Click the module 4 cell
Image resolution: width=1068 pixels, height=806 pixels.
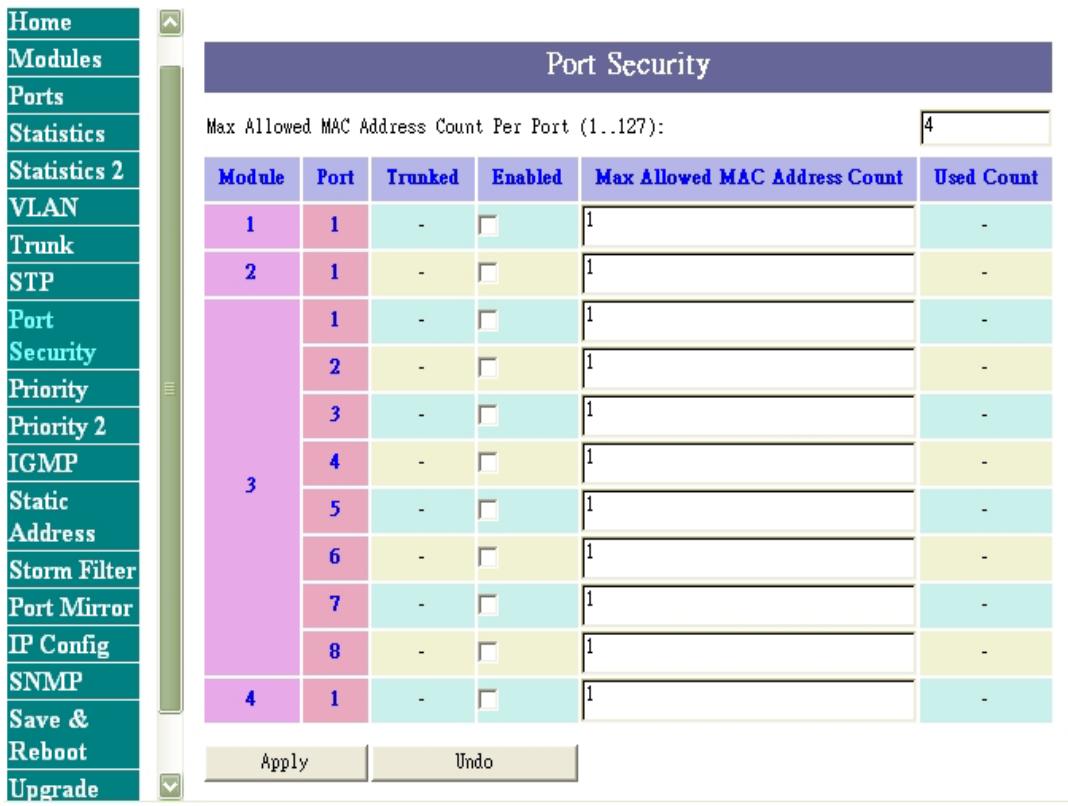pyautogui.click(x=252, y=700)
